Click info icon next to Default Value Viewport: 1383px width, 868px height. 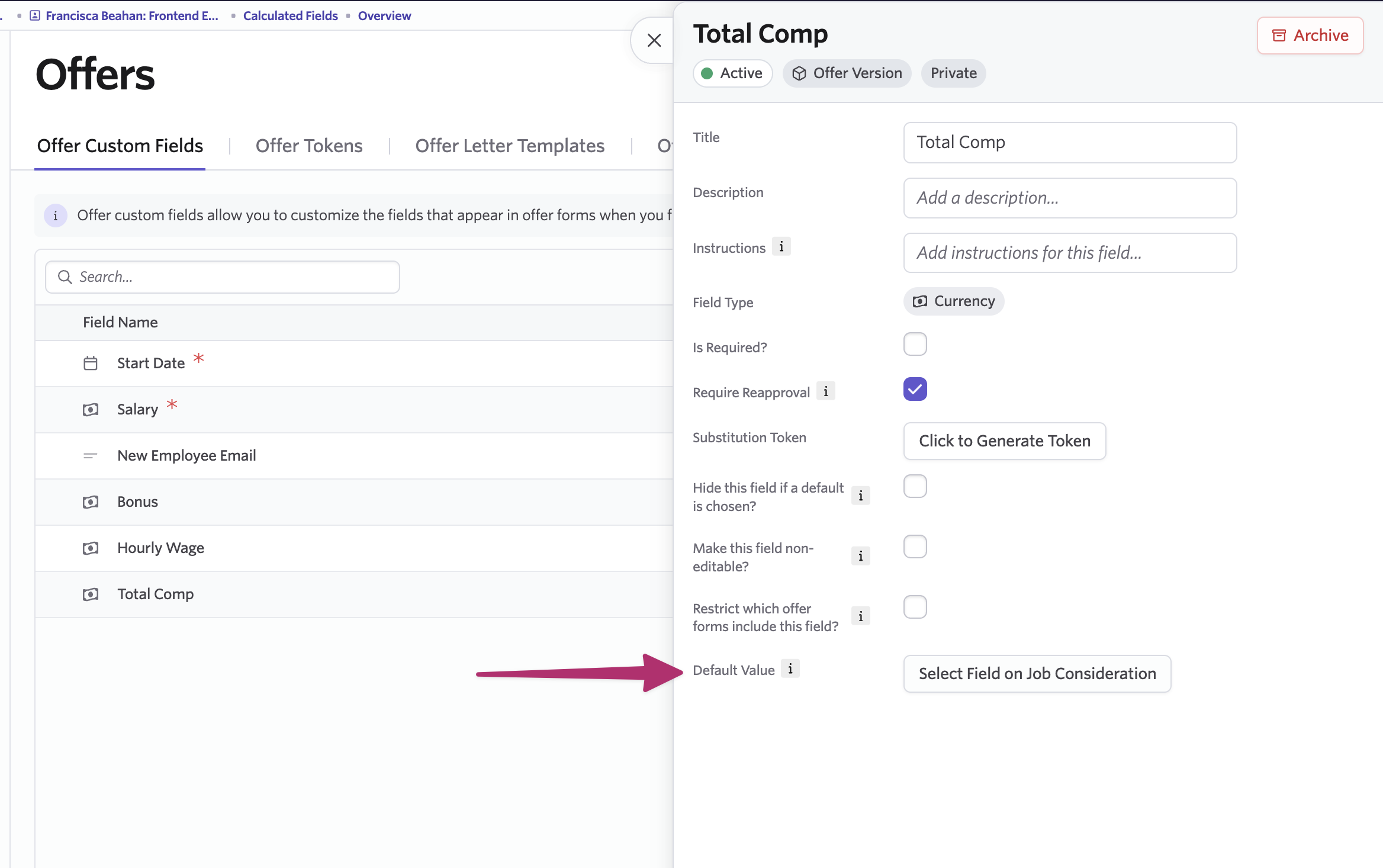pos(790,669)
